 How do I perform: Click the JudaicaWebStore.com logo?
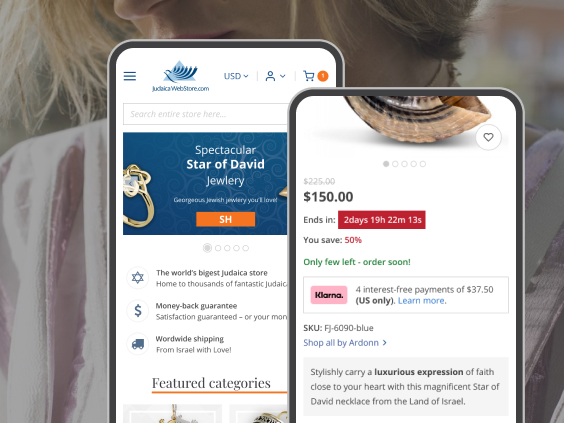pyautogui.click(x=180, y=76)
